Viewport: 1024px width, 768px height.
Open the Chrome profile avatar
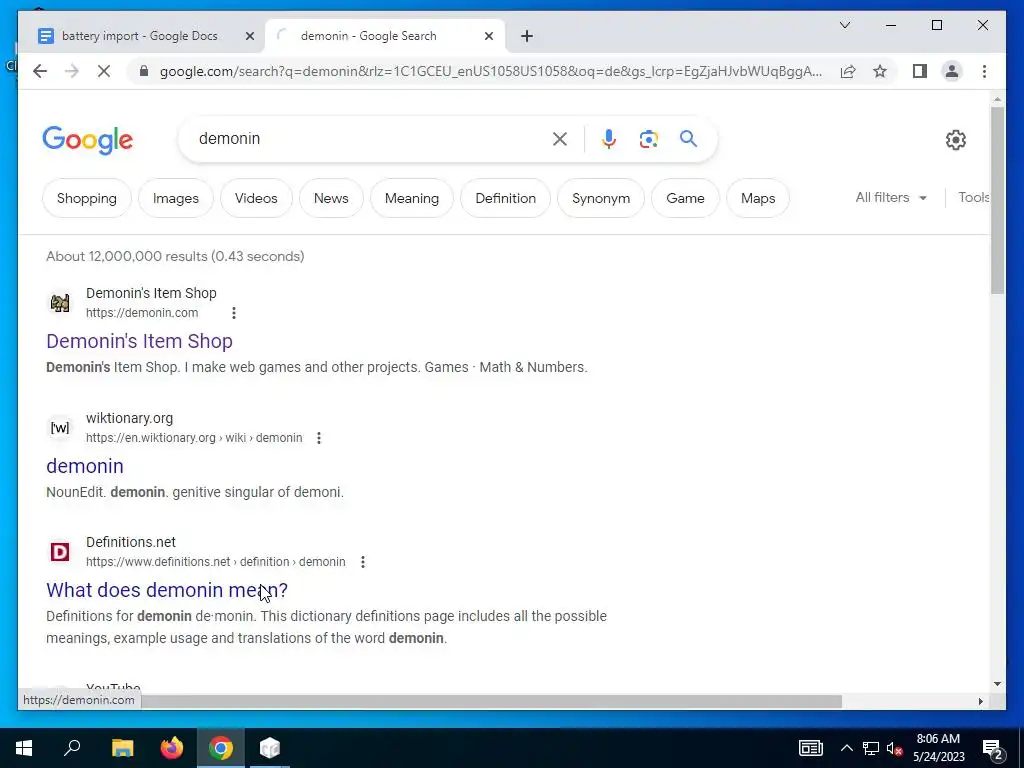pyautogui.click(x=952, y=71)
